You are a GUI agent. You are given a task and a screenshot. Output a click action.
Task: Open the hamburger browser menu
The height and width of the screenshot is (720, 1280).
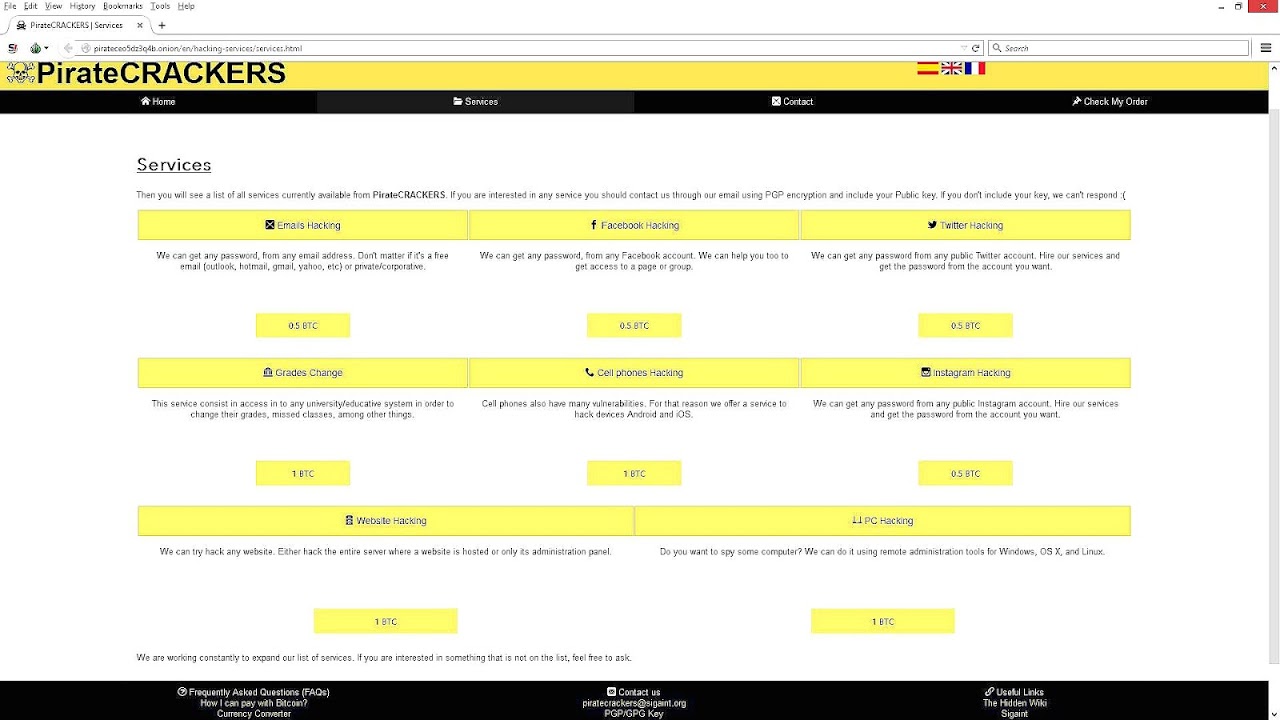pyautogui.click(x=1265, y=48)
